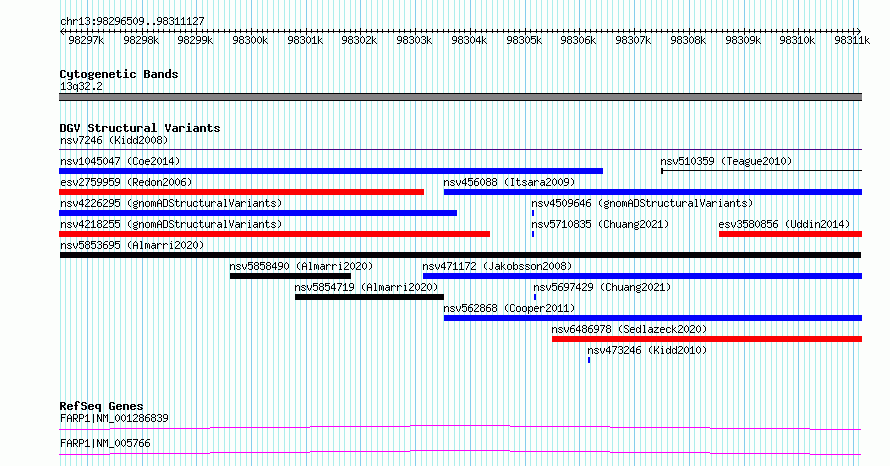The height and width of the screenshot is (466, 890).
Task: Open nsv456088 (Itsara2009) variant label
Action: point(509,182)
